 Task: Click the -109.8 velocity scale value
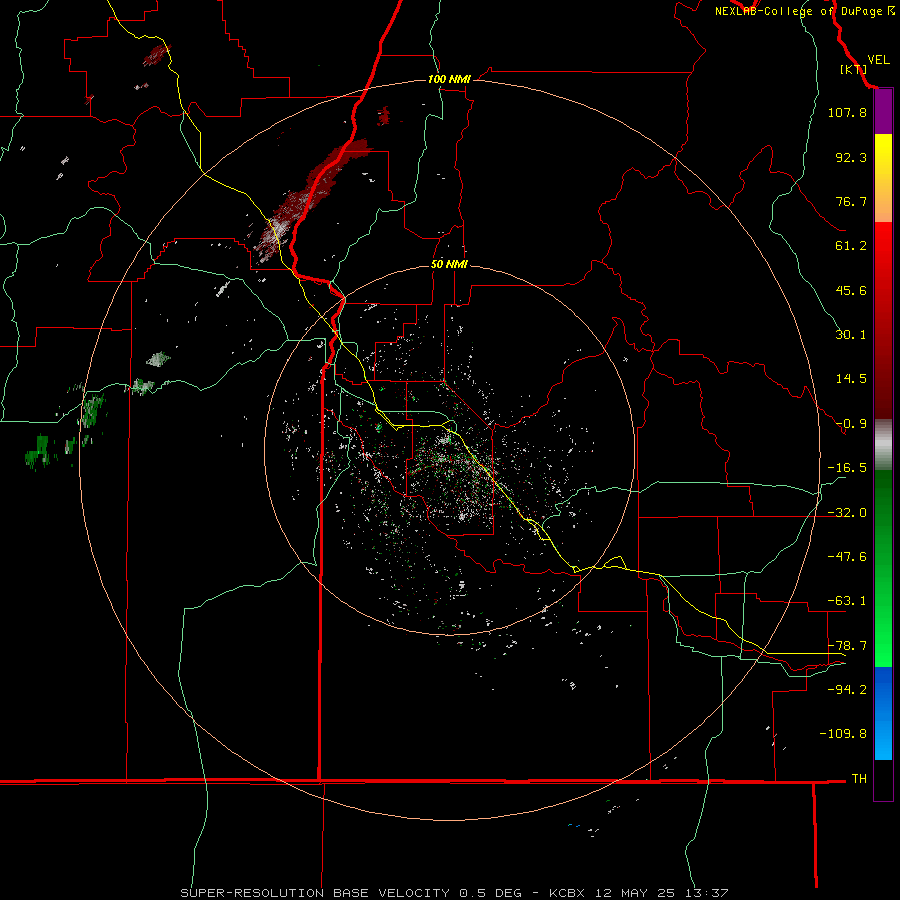843,734
